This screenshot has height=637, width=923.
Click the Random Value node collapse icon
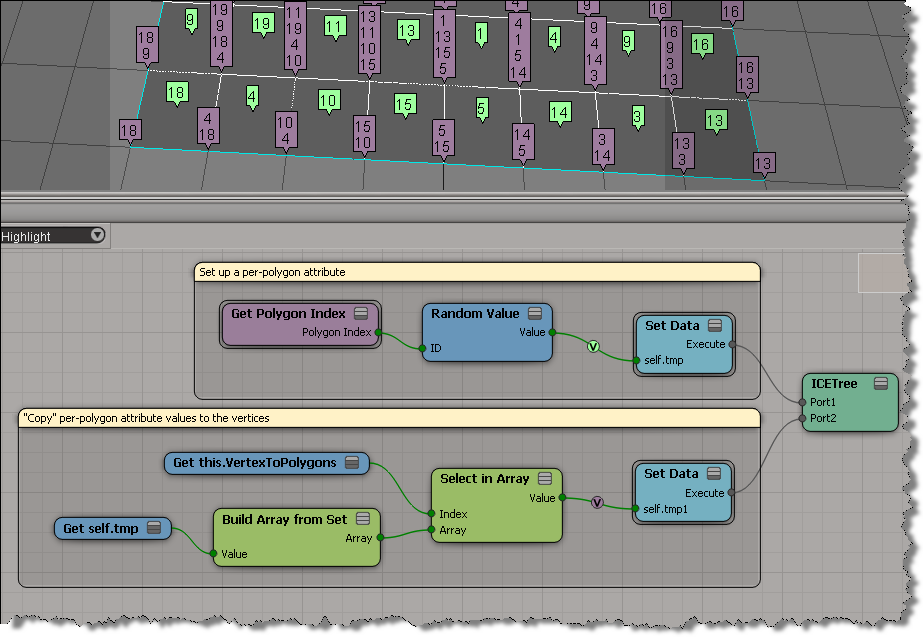(534, 314)
